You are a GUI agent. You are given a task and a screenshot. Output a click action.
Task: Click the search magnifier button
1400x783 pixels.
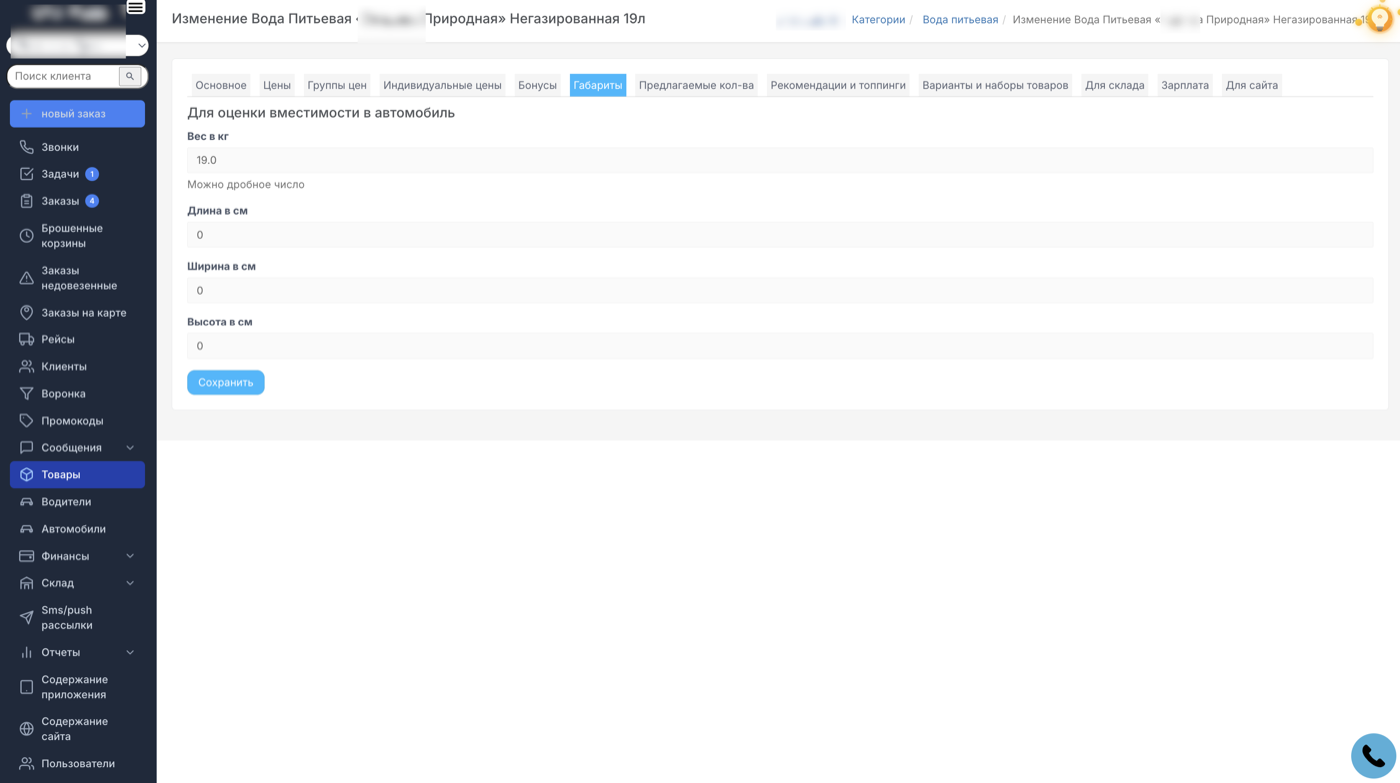130,76
